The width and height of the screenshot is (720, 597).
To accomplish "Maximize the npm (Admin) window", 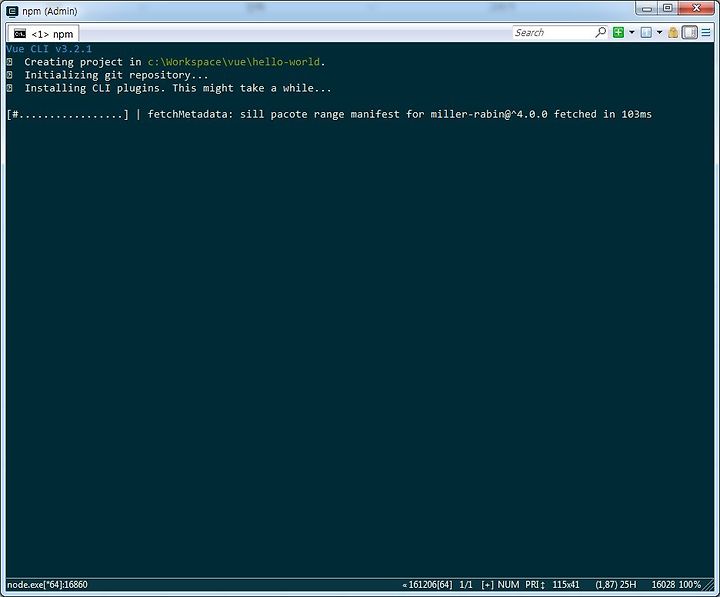I will (x=668, y=8).
